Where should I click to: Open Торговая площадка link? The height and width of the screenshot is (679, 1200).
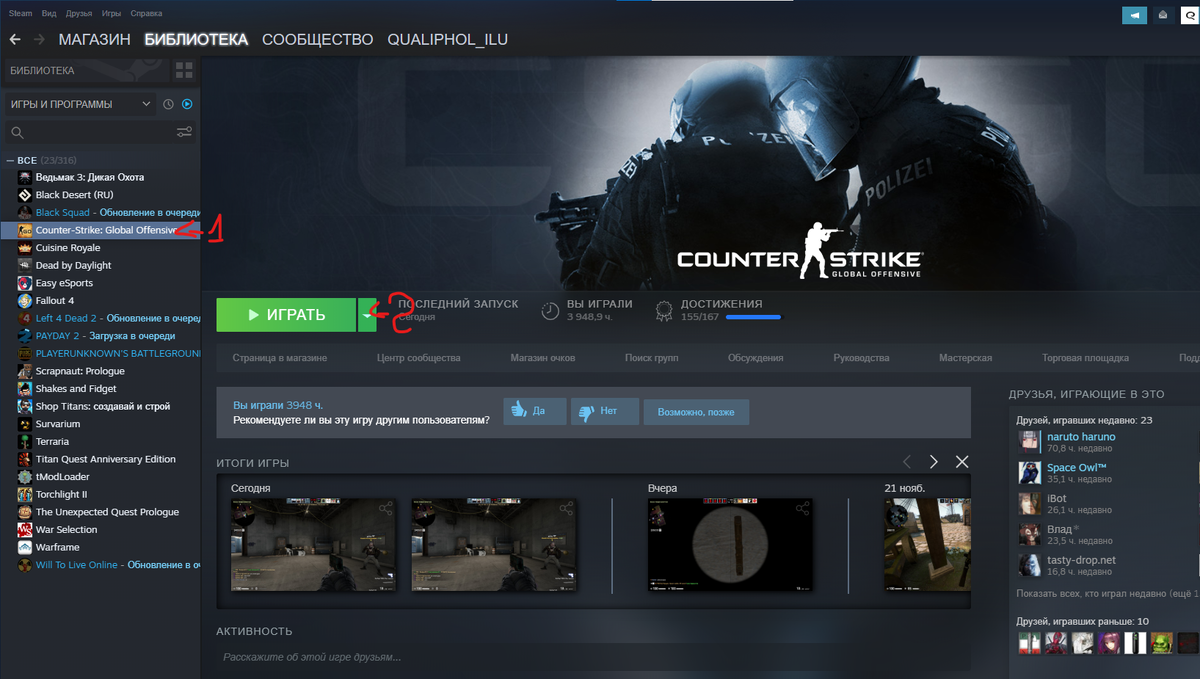1085,358
